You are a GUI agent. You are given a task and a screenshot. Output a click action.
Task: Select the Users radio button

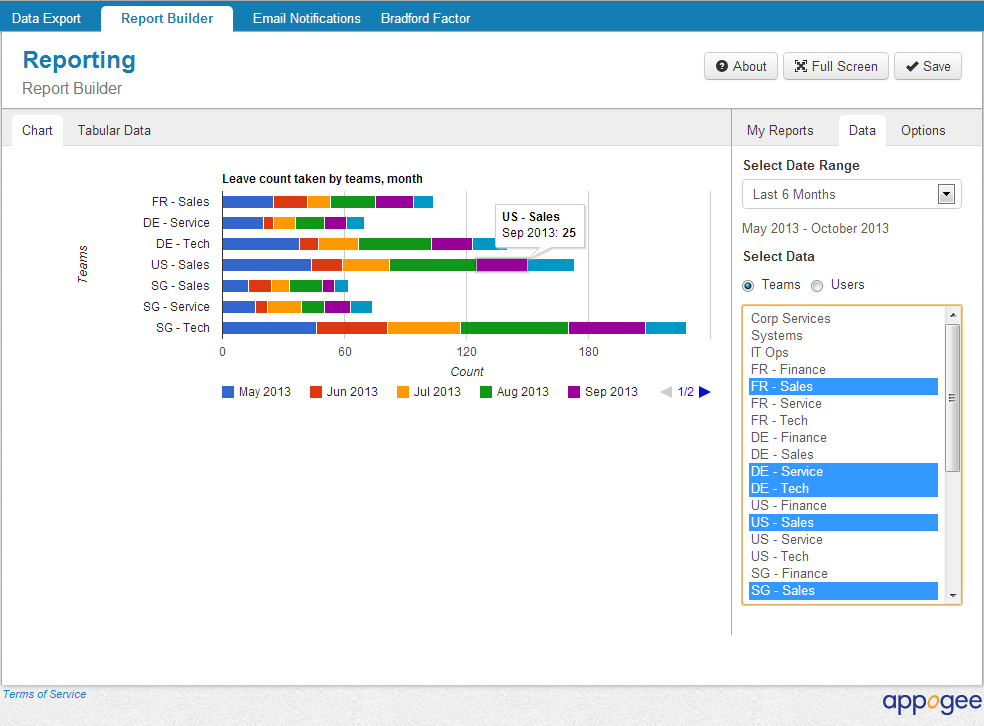(x=817, y=286)
